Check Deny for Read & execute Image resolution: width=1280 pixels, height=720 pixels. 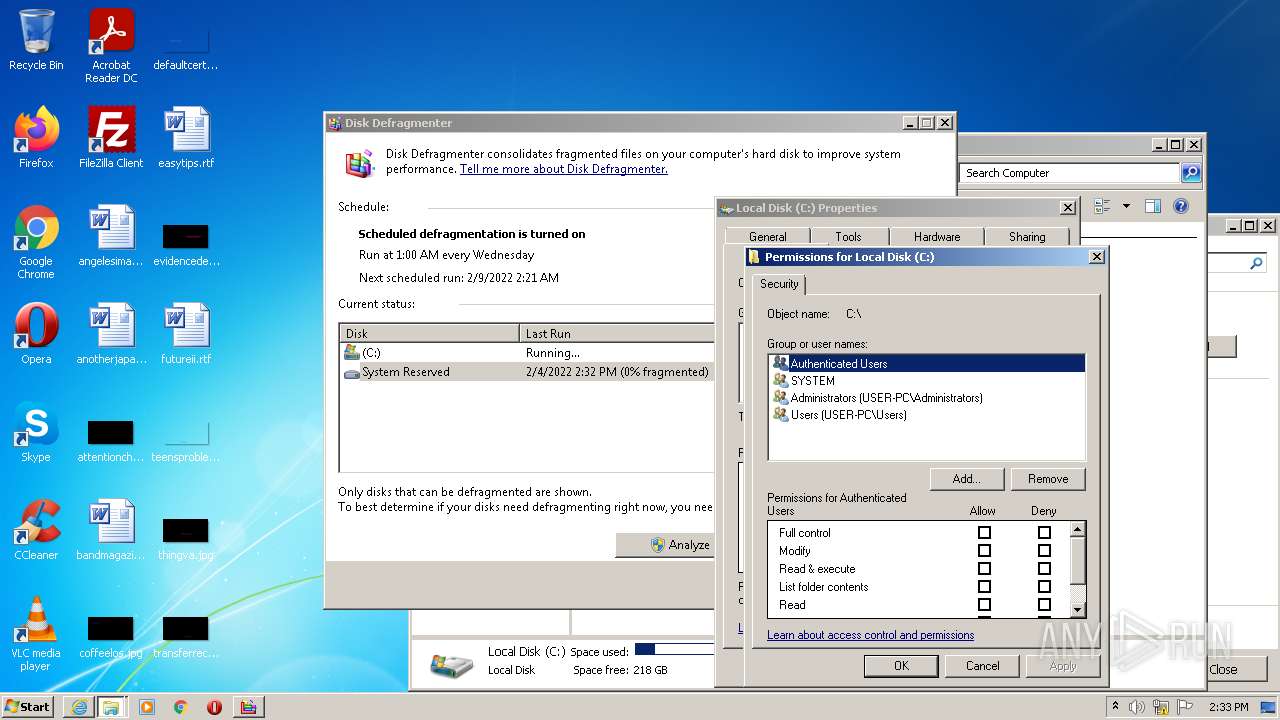(1044, 569)
